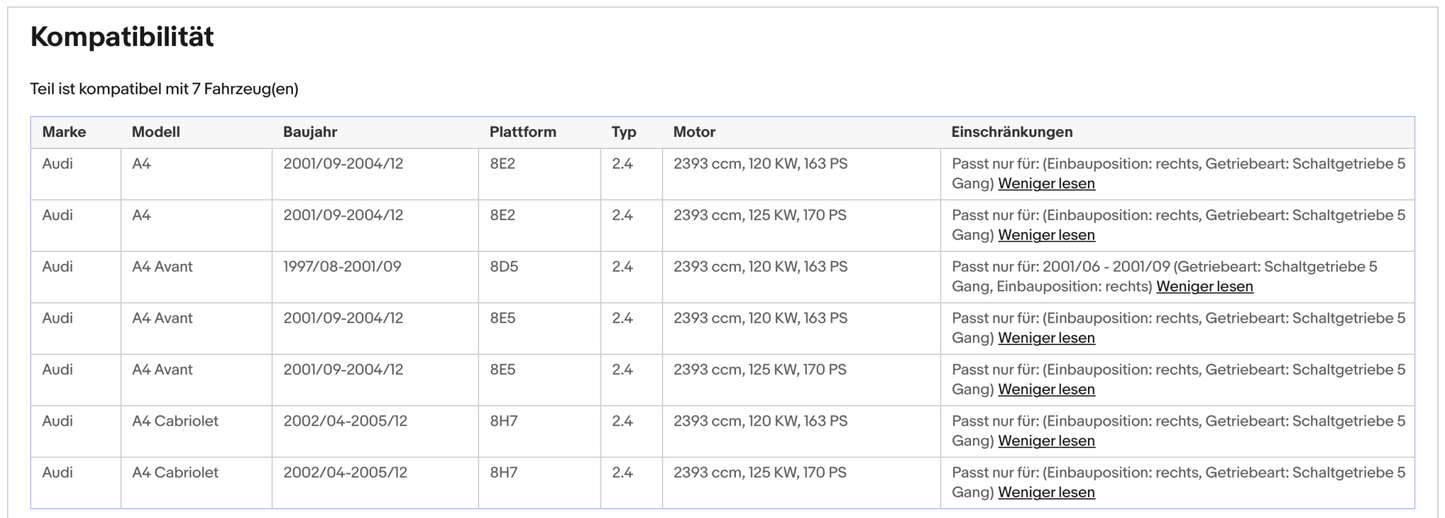Click 'Weniger lesen' in A4 8E2 170 PS row
The width and height of the screenshot is (1445, 518).
tap(1046, 235)
